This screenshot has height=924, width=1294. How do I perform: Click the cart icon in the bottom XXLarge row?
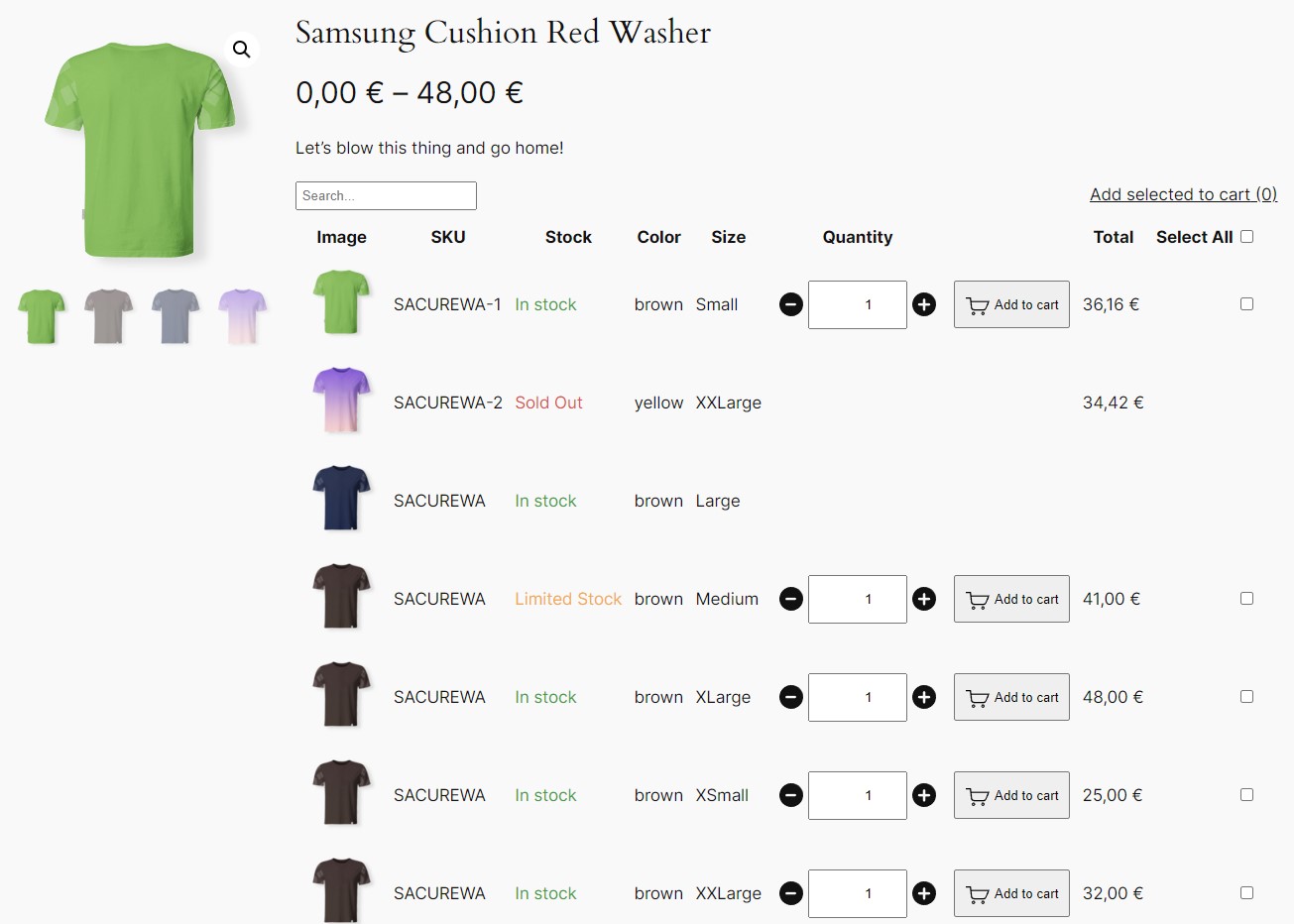coord(980,893)
